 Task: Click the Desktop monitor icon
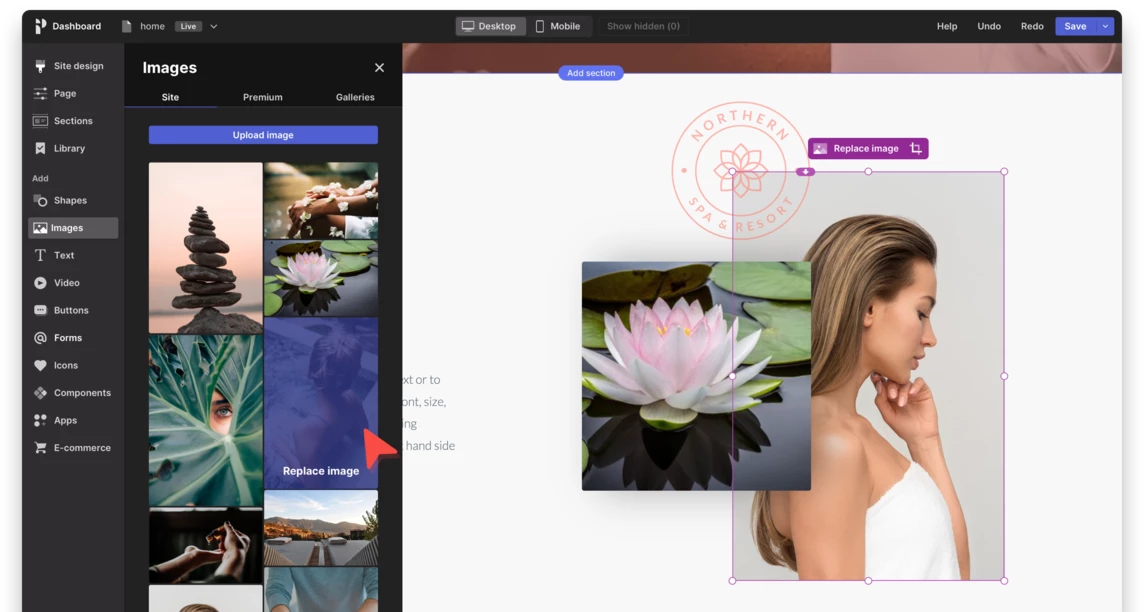point(468,26)
